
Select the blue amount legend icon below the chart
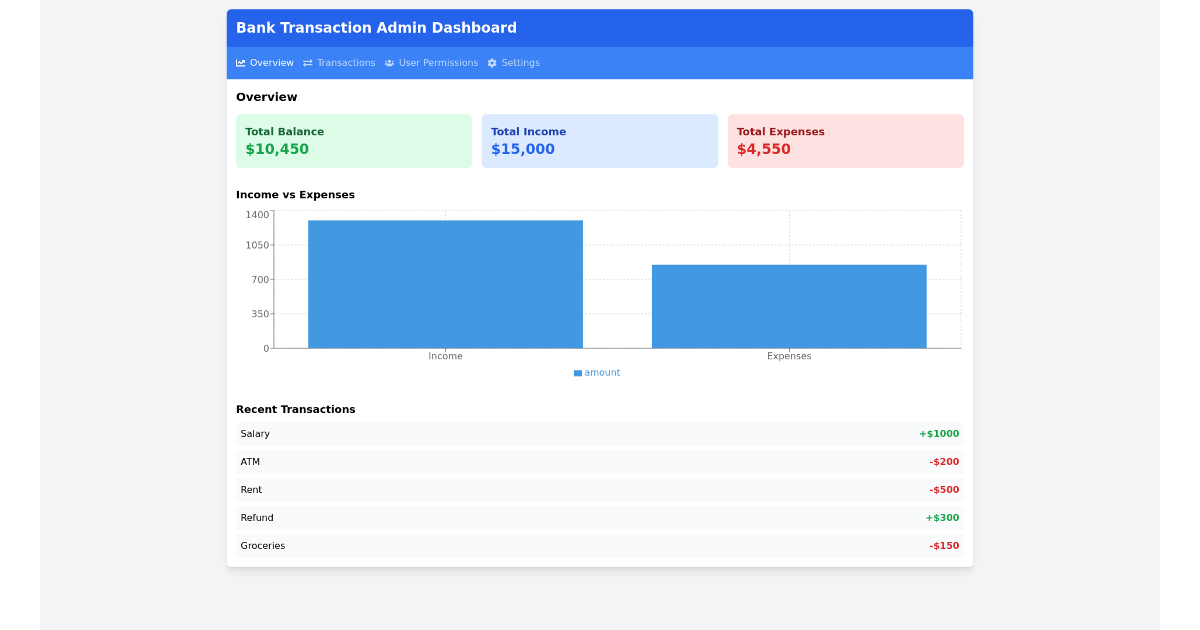click(x=577, y=372)
